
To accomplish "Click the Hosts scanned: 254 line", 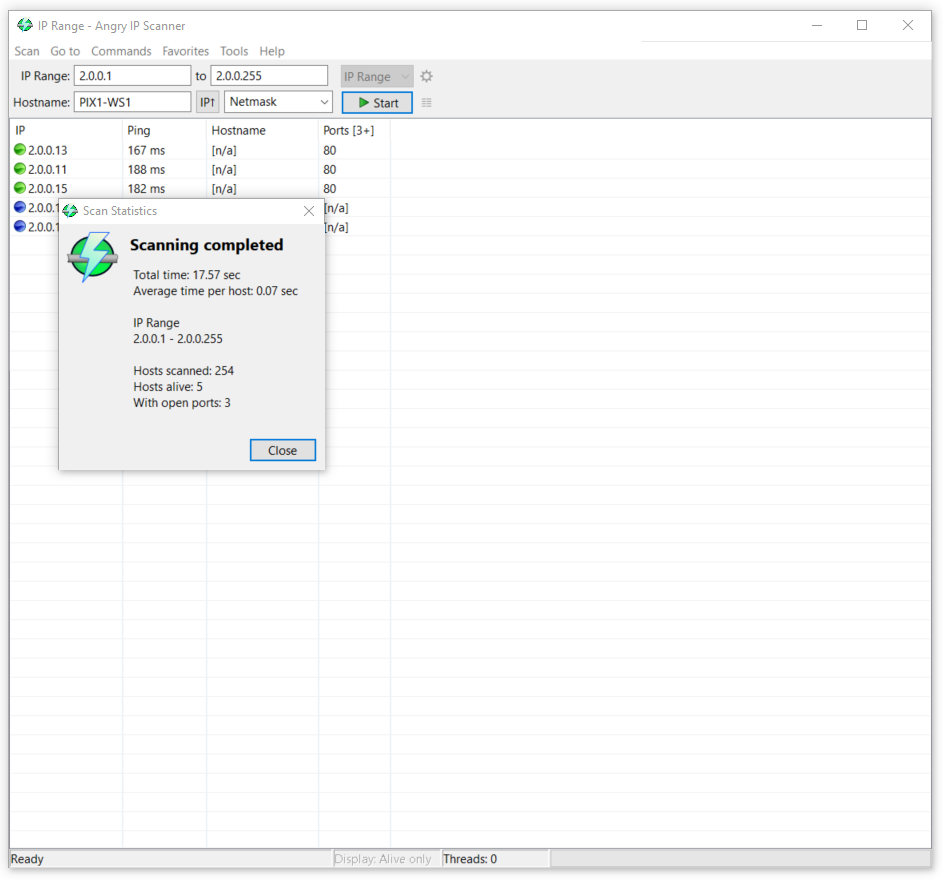I will tap(183, 370).
